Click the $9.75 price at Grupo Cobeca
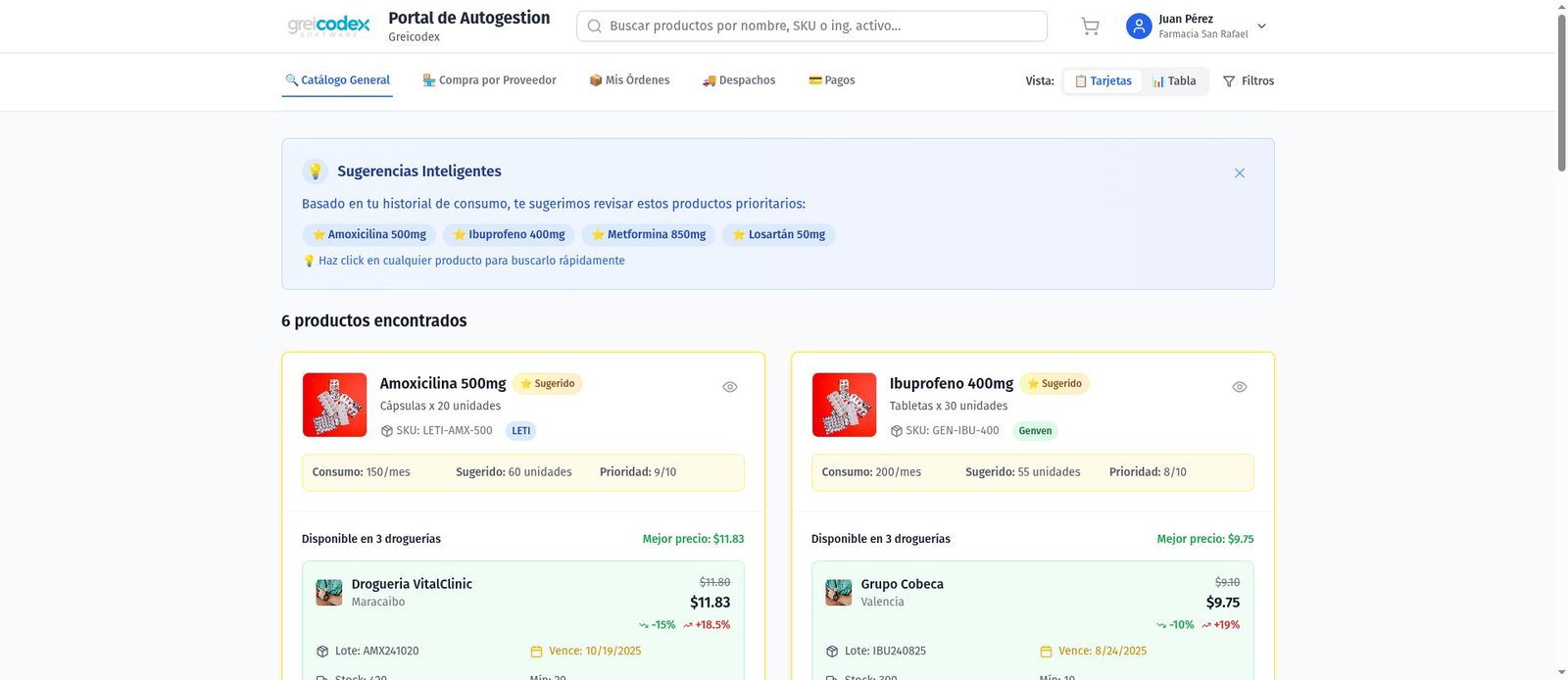 click(1223, 603)
